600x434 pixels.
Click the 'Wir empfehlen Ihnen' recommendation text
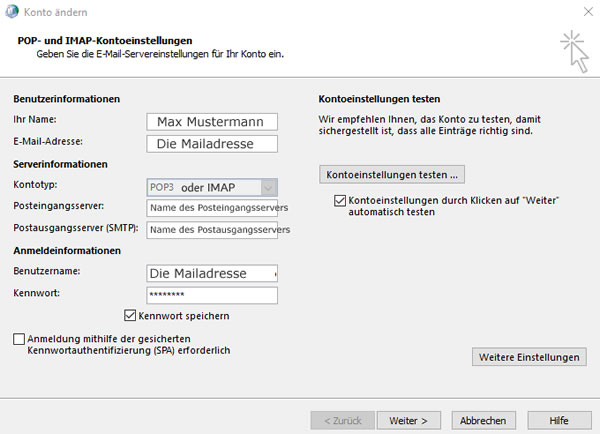[x=429, y=125]
